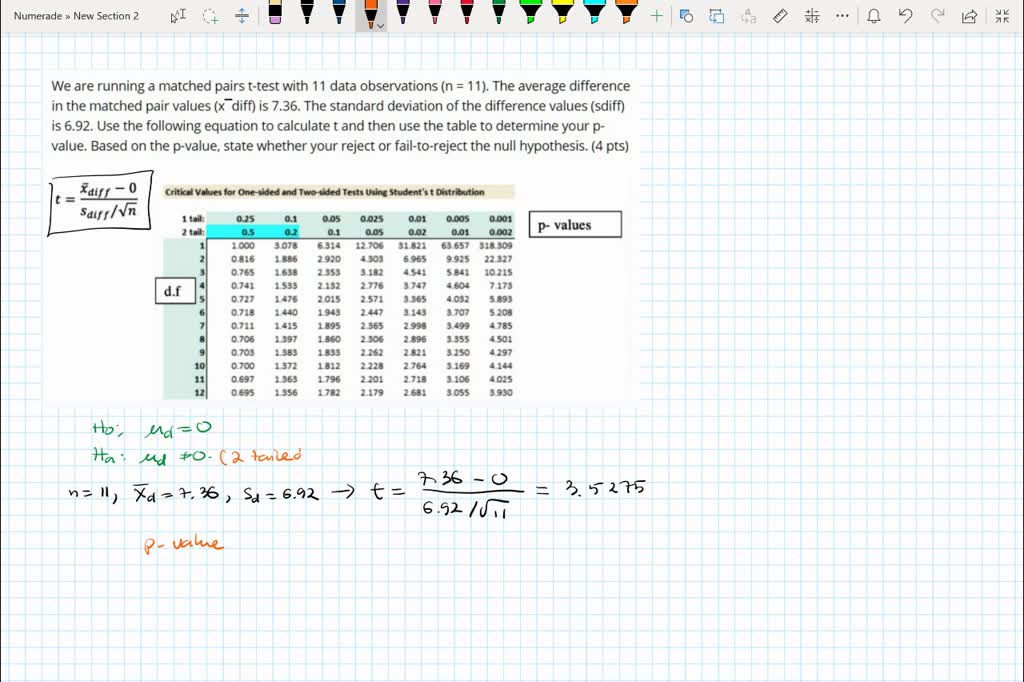Image resolution: width=1024 pixels, height=682 pixels.
Task: Pick the green highlighter swatch
Action: point(529,15)
